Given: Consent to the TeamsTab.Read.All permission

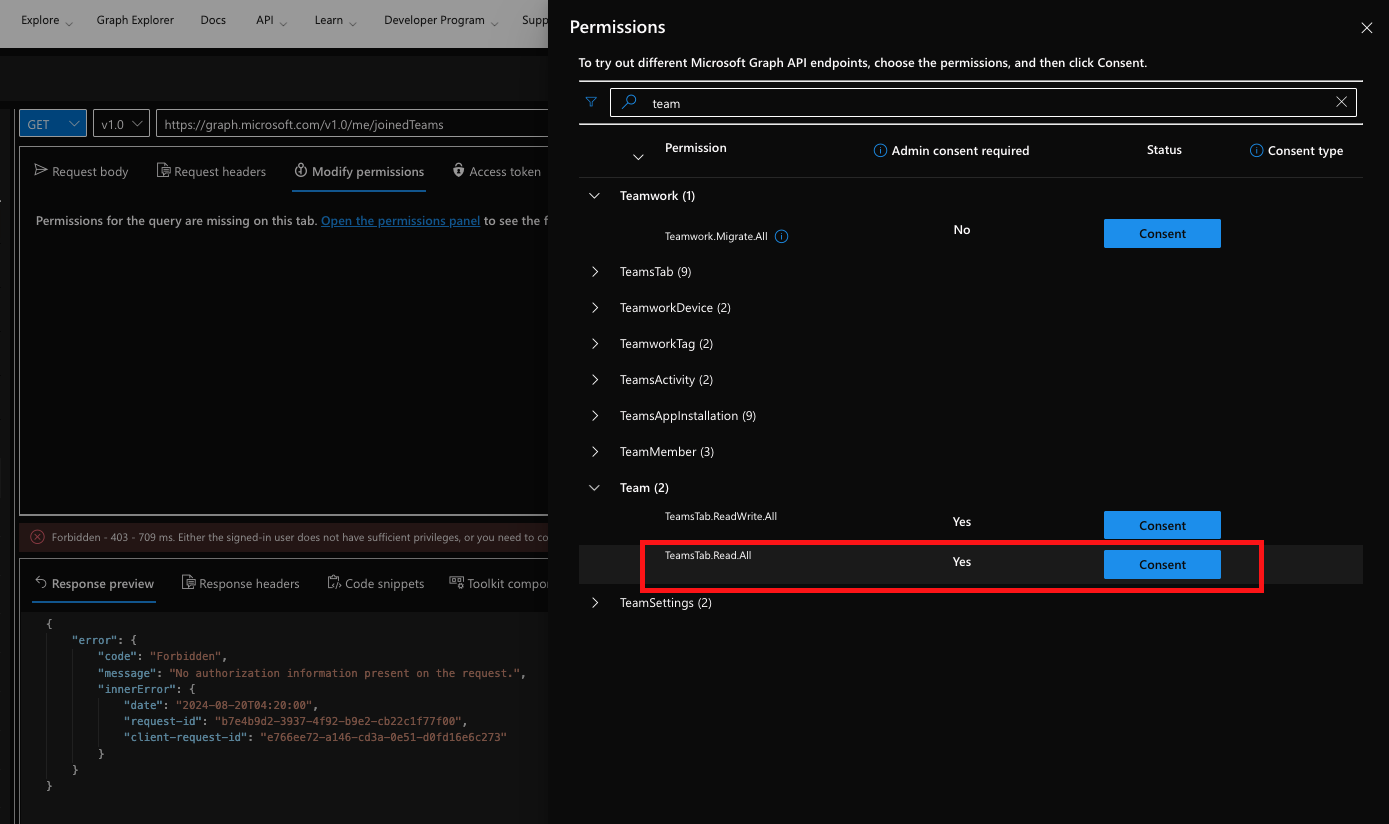Looking at the screenshot, I should click(x=1161, y=564).
